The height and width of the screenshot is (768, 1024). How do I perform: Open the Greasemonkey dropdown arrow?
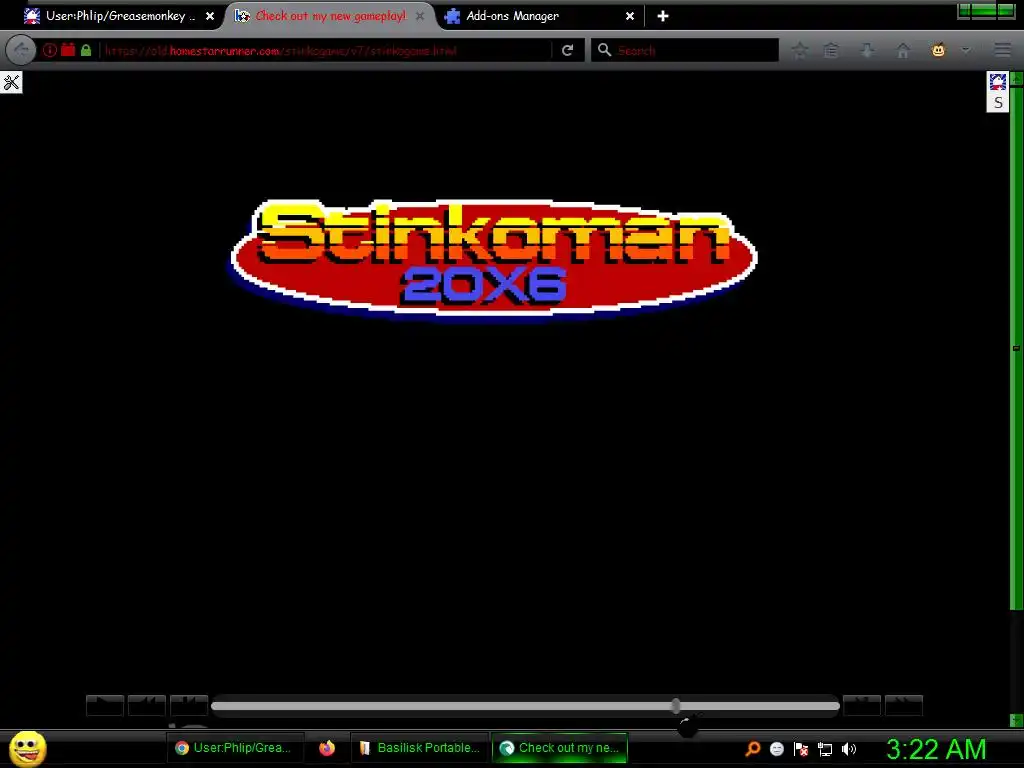(966, 50)
